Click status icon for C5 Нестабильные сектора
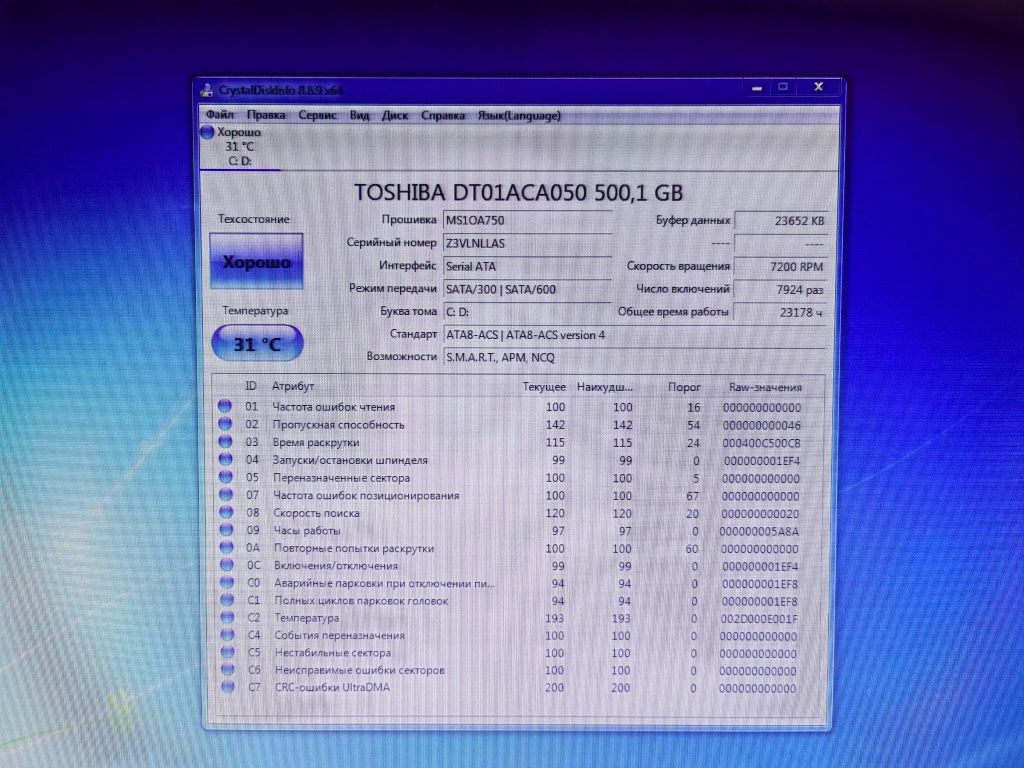 227,652
